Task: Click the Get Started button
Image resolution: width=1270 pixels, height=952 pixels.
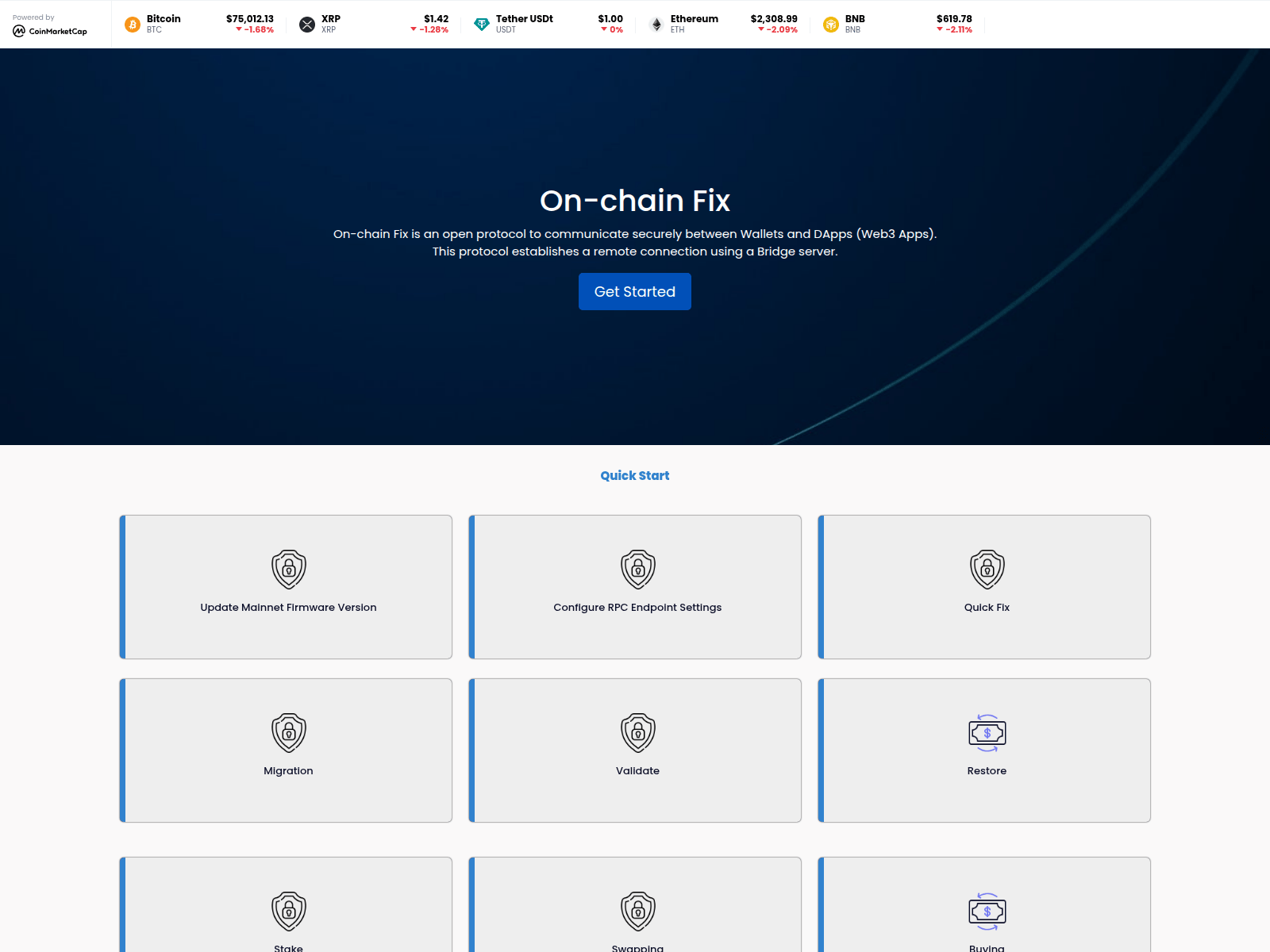Action: point(635,291)
